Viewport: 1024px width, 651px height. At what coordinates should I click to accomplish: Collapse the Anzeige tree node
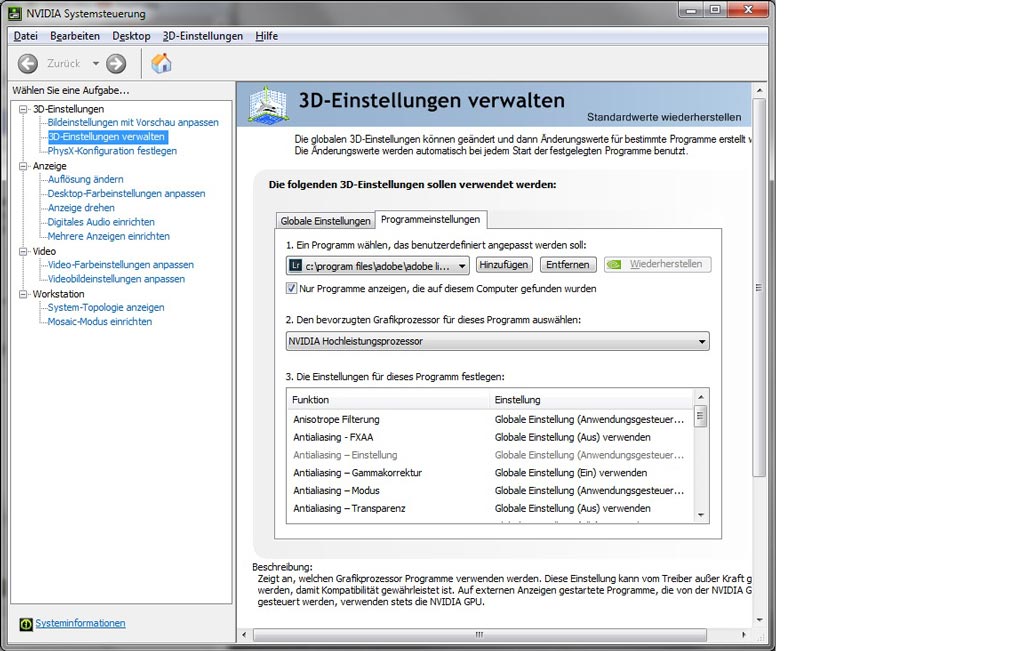point(24,166)
